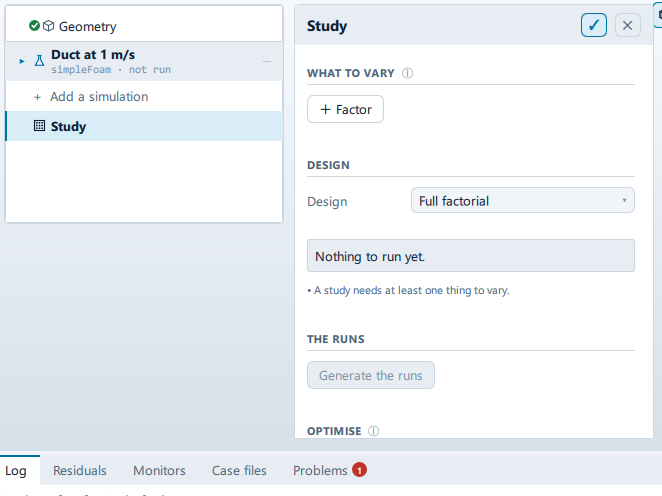Click the red Problems count badge
662x496 pixels.
pyautogui.click(x=360, y=470)
